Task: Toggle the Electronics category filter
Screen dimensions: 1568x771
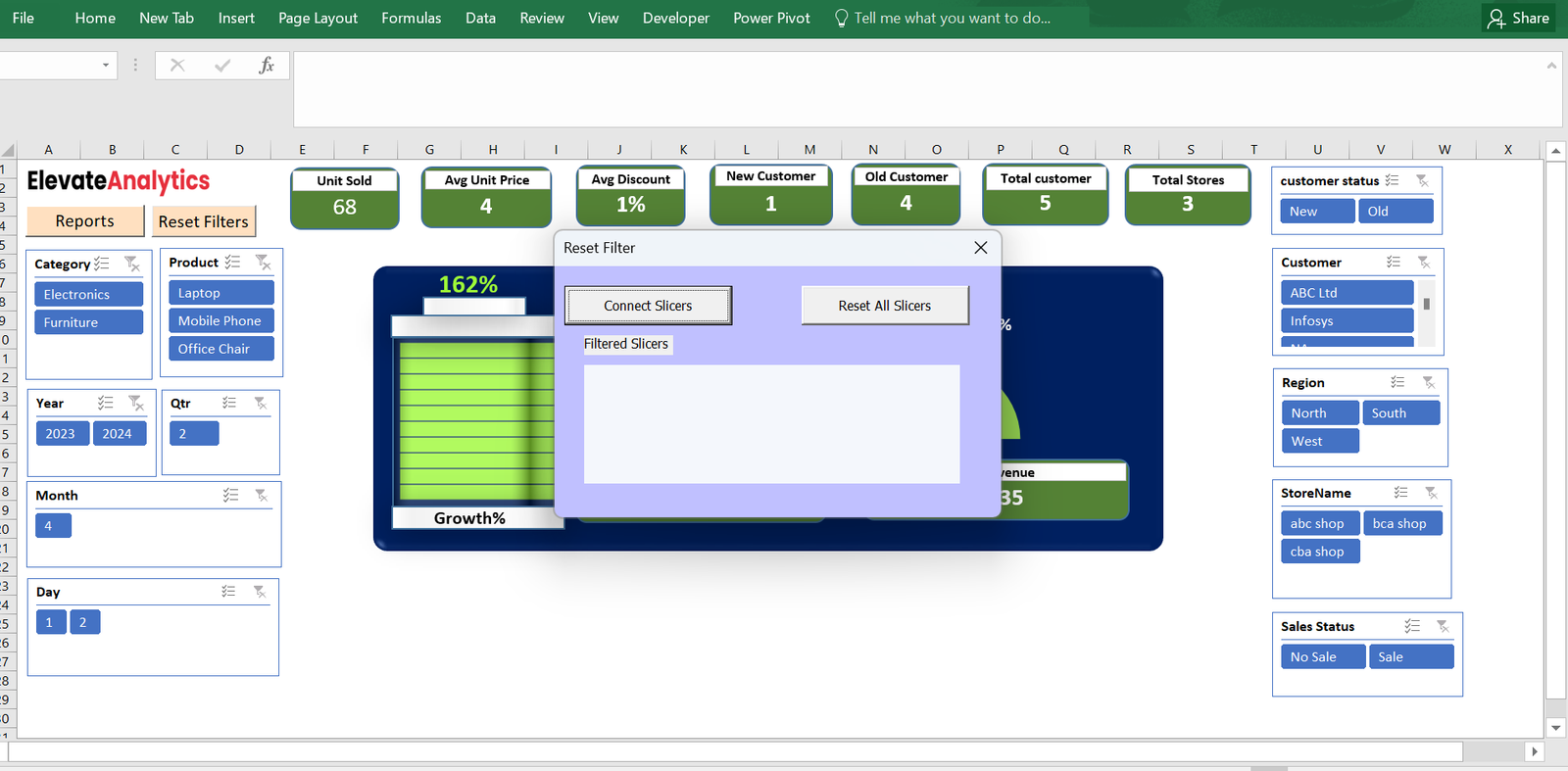Action: pos(88,294)
